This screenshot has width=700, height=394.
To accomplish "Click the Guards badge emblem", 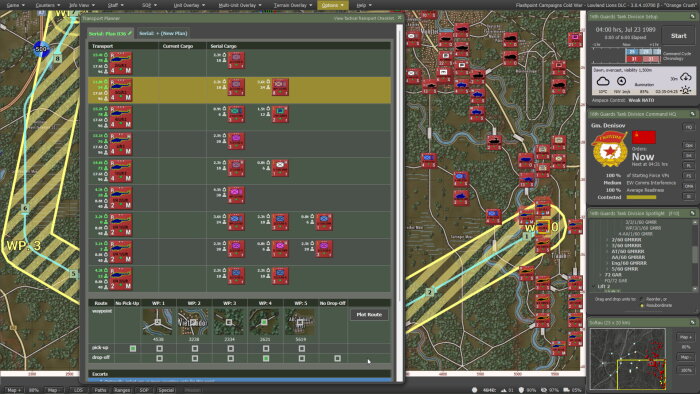I will [609, 149].
